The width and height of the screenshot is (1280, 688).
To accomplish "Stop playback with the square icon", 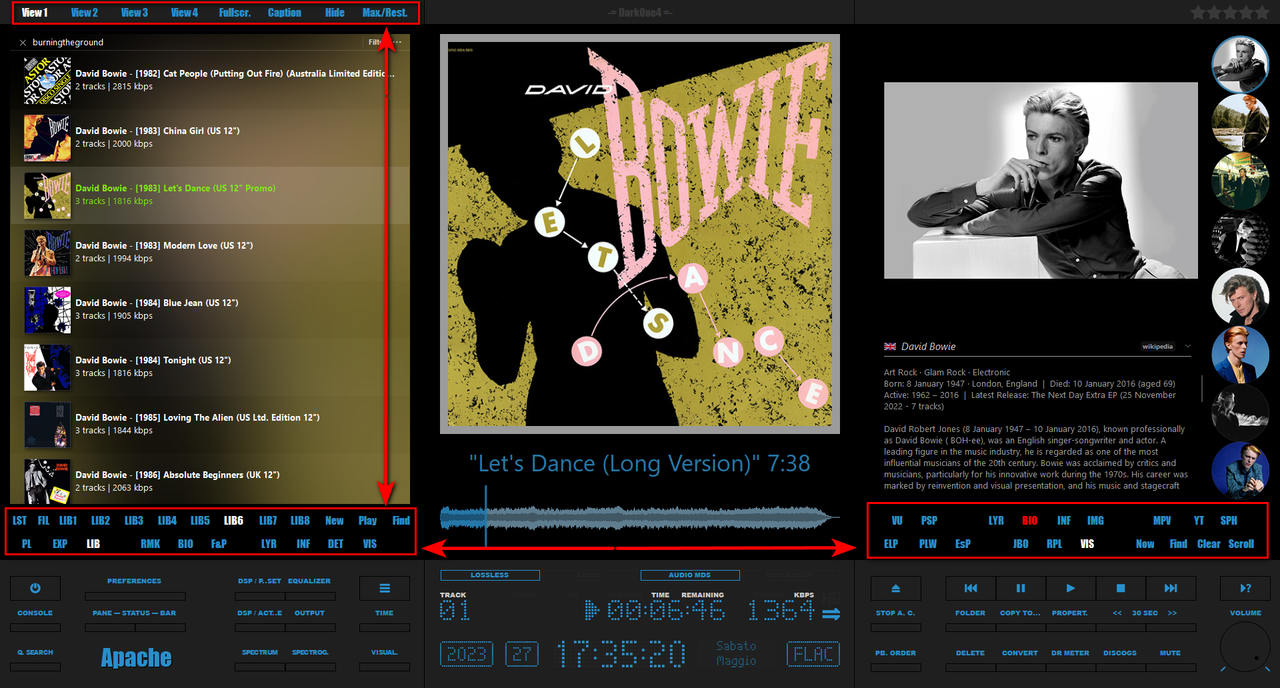I will click(1120, 588).
